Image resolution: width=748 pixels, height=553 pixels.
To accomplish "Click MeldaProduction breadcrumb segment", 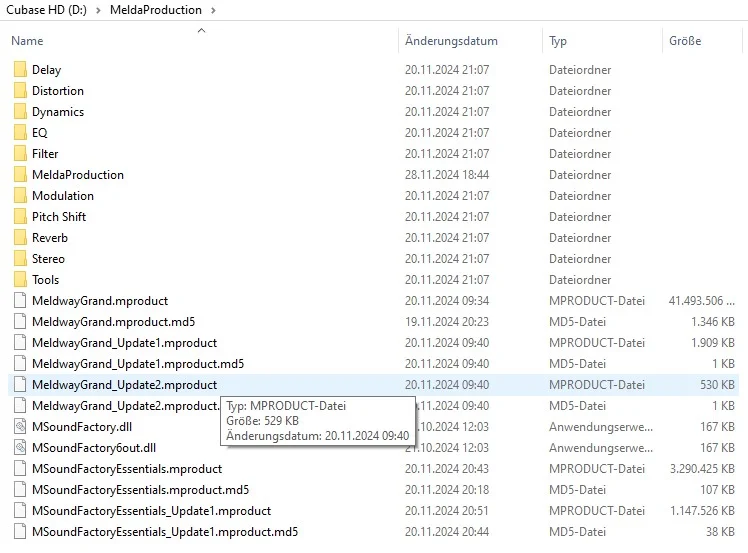I will (156, 10).
